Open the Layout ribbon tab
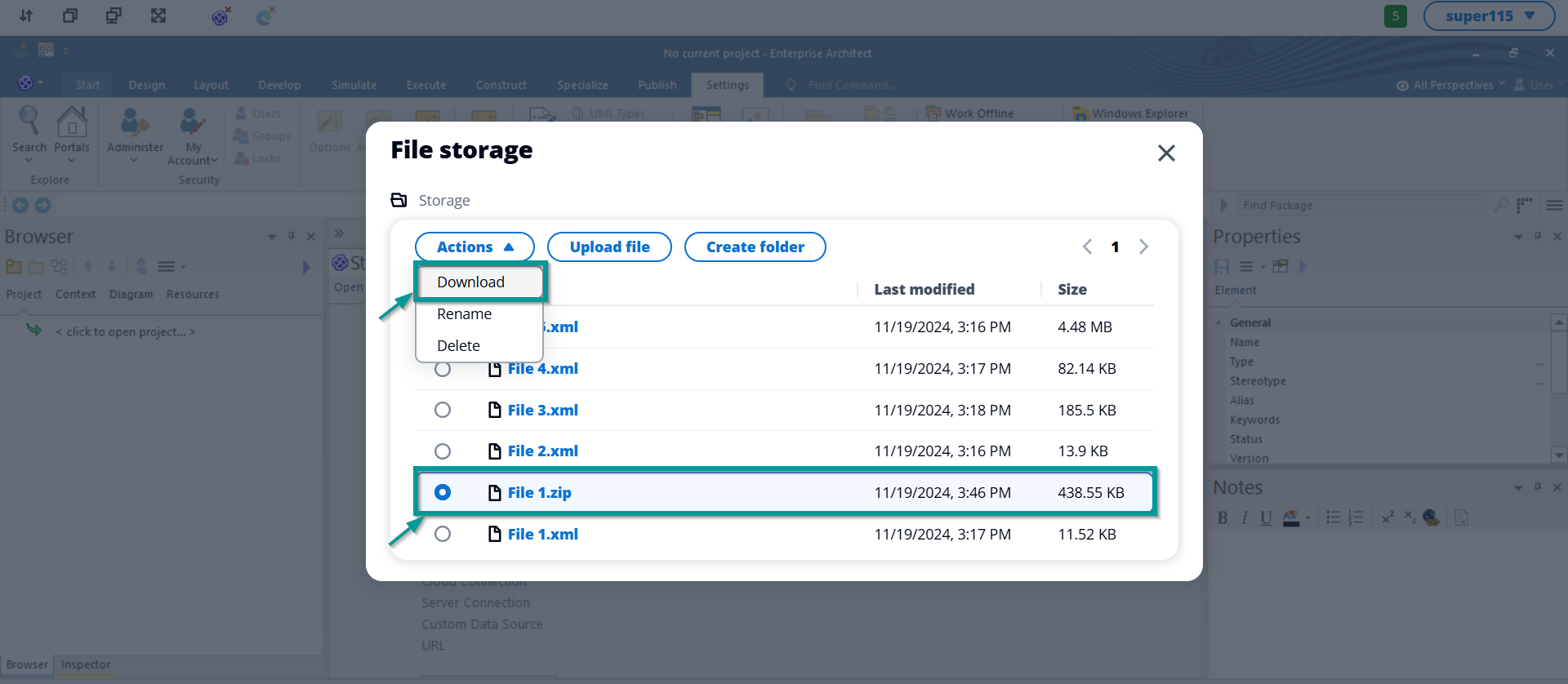The image size is (1568, 684). tap(211, 85)
